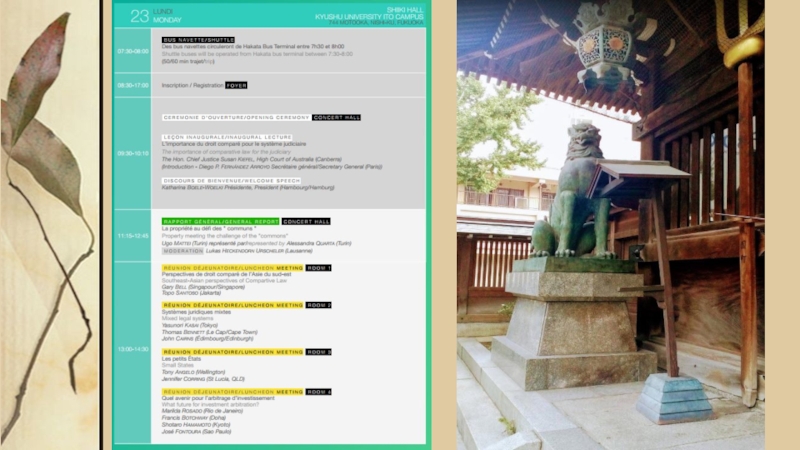This screenshot has width=800, height=450.
Task: Select the FOYER tag beside Registration
Action: point(236,86)
